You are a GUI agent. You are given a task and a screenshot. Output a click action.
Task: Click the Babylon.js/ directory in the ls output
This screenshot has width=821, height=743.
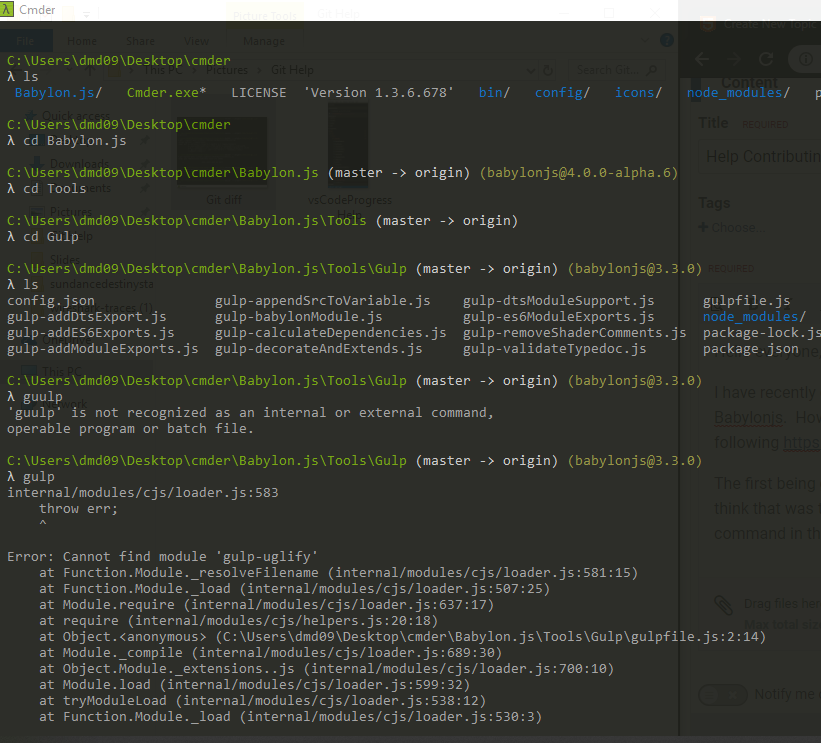click(x=58, y=93)
